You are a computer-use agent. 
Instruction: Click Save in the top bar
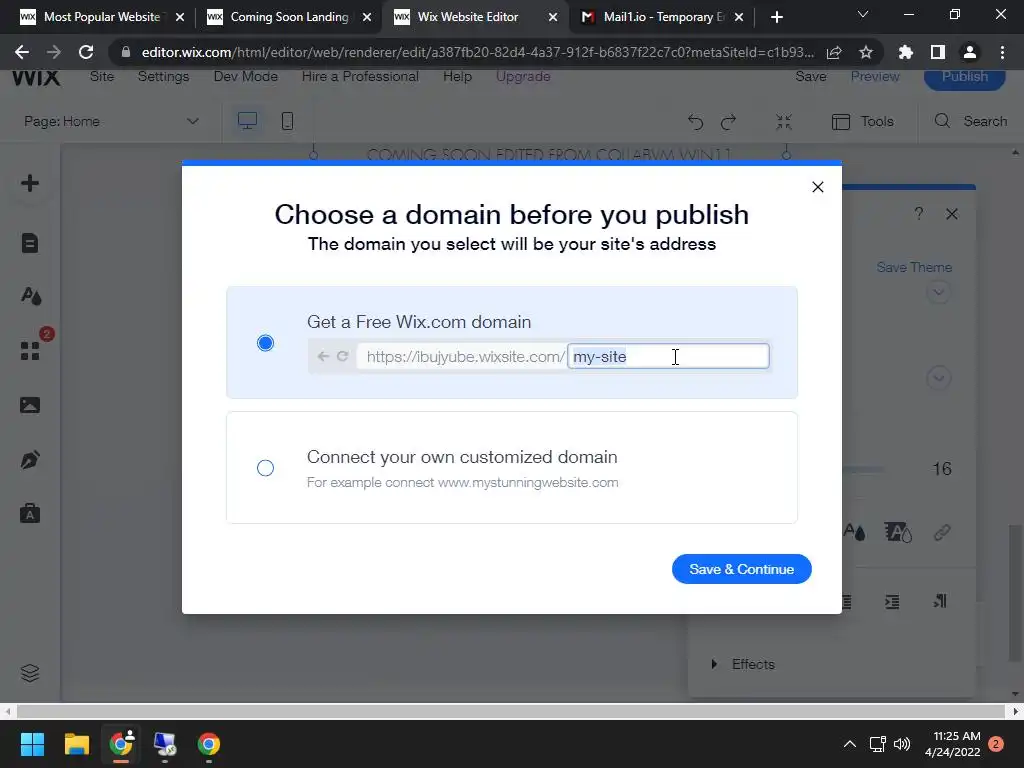coord(810,77)
